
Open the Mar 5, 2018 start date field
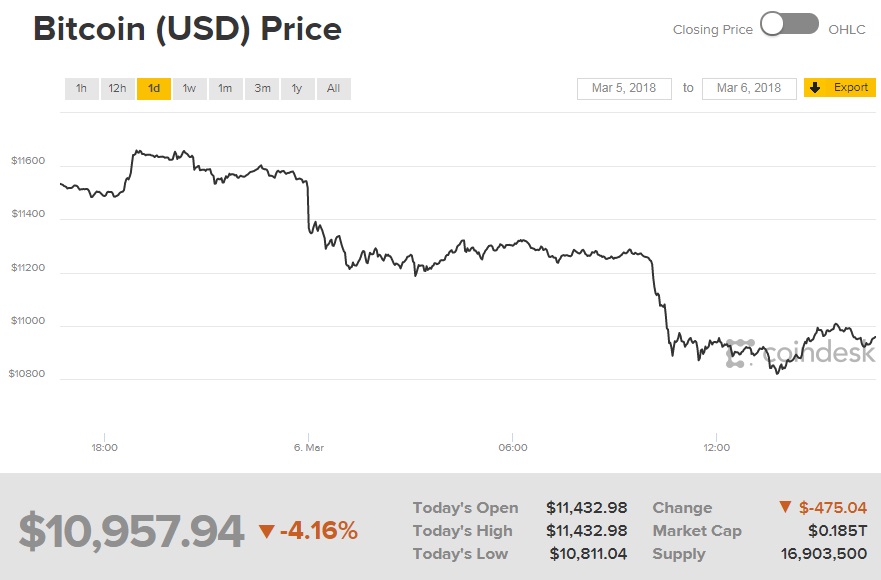[x=624, y=88]
